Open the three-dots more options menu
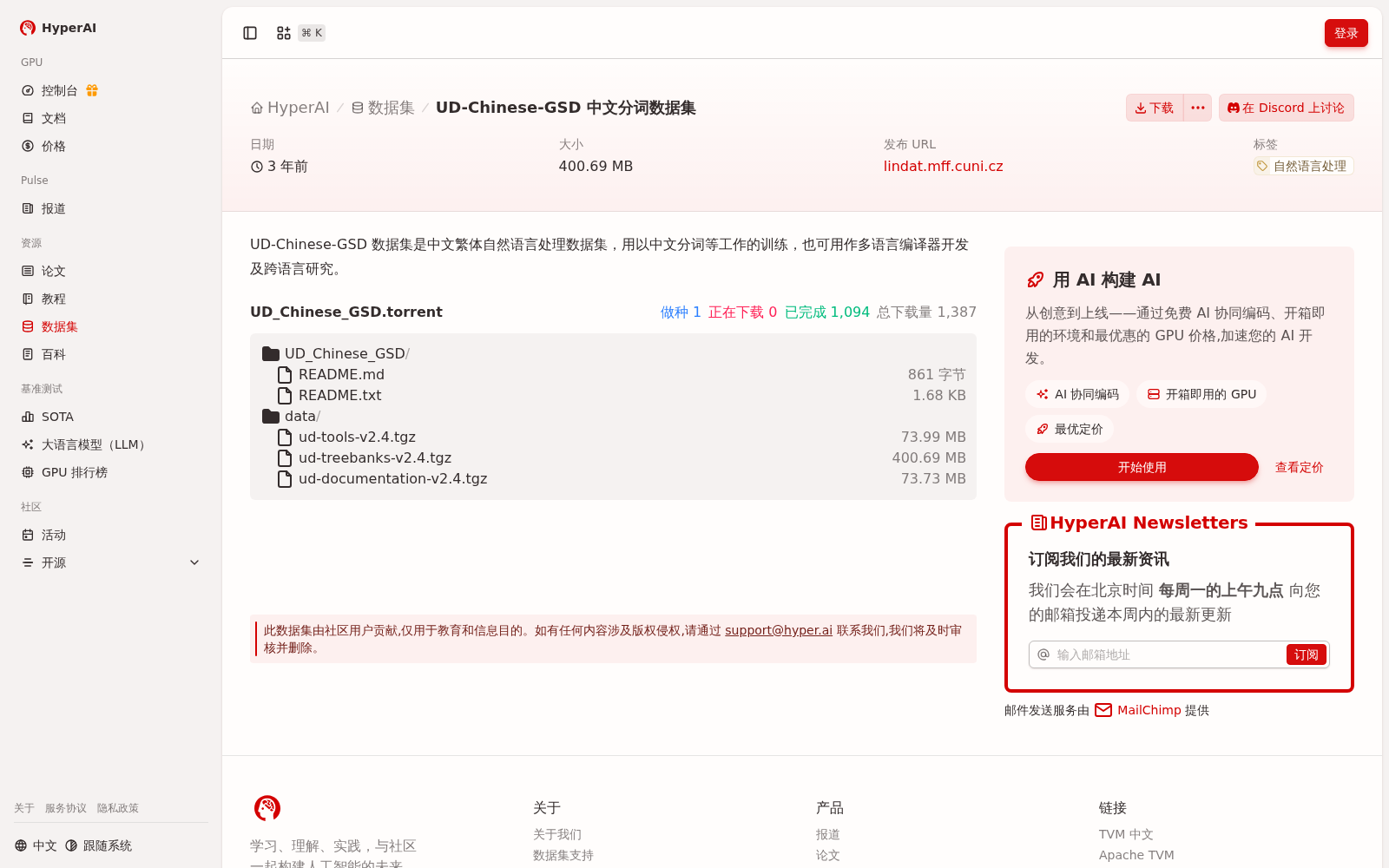1389x868 pixels. [x=1198, y=108]
